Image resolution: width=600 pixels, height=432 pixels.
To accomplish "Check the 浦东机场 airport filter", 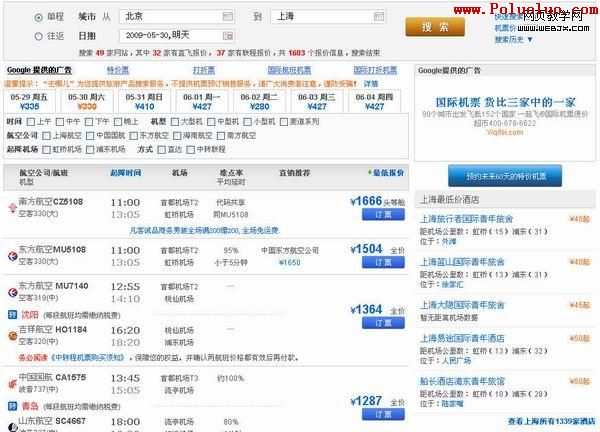I will coord(90,150).
